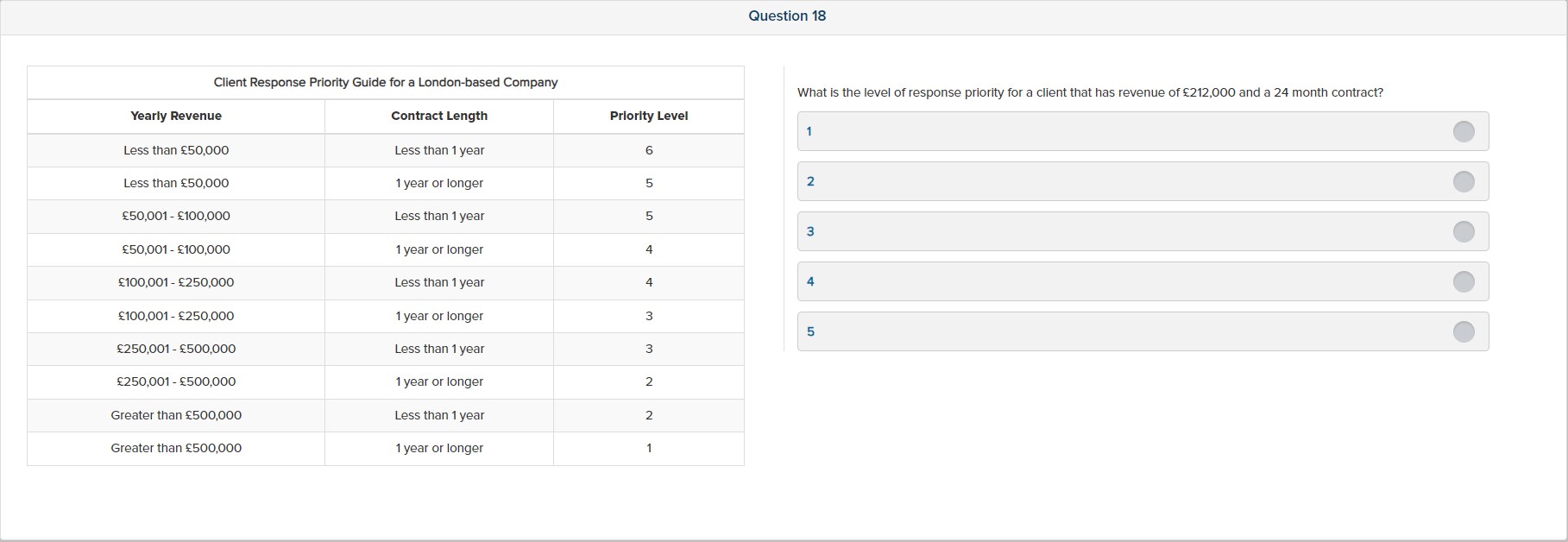Select the radio button for answer 1

point(1464,131)
